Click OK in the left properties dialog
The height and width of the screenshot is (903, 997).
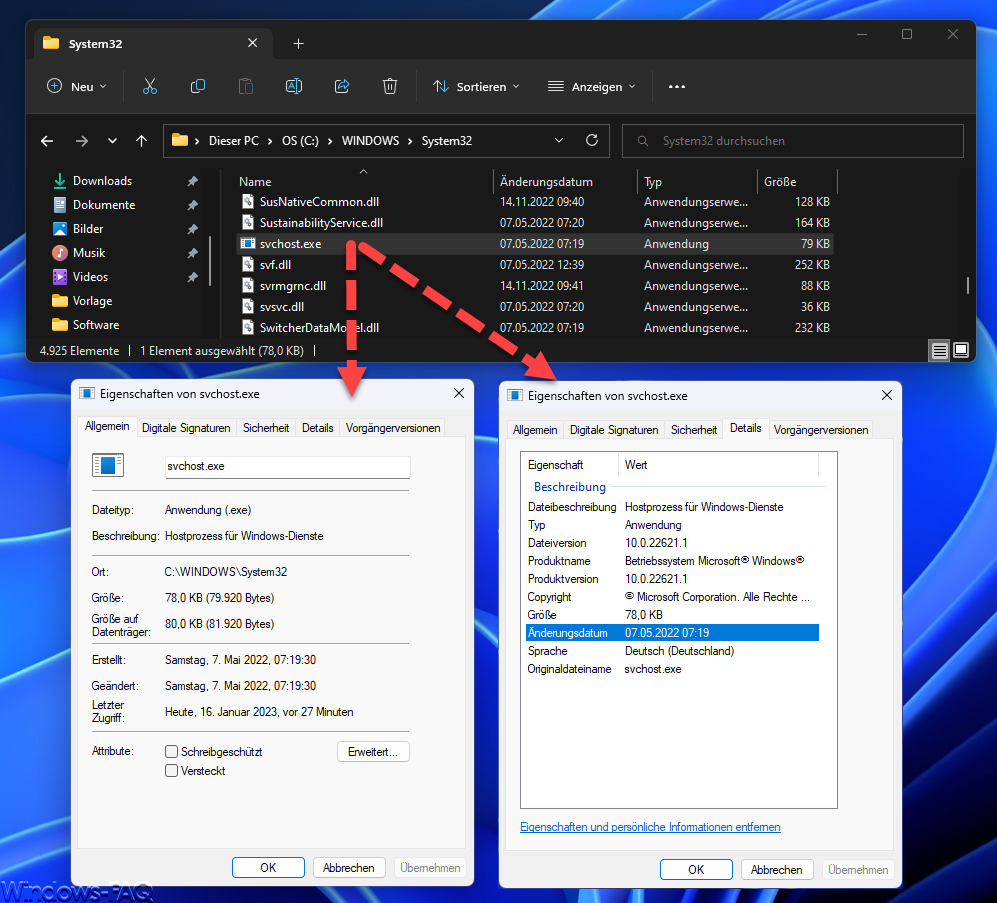268,867
